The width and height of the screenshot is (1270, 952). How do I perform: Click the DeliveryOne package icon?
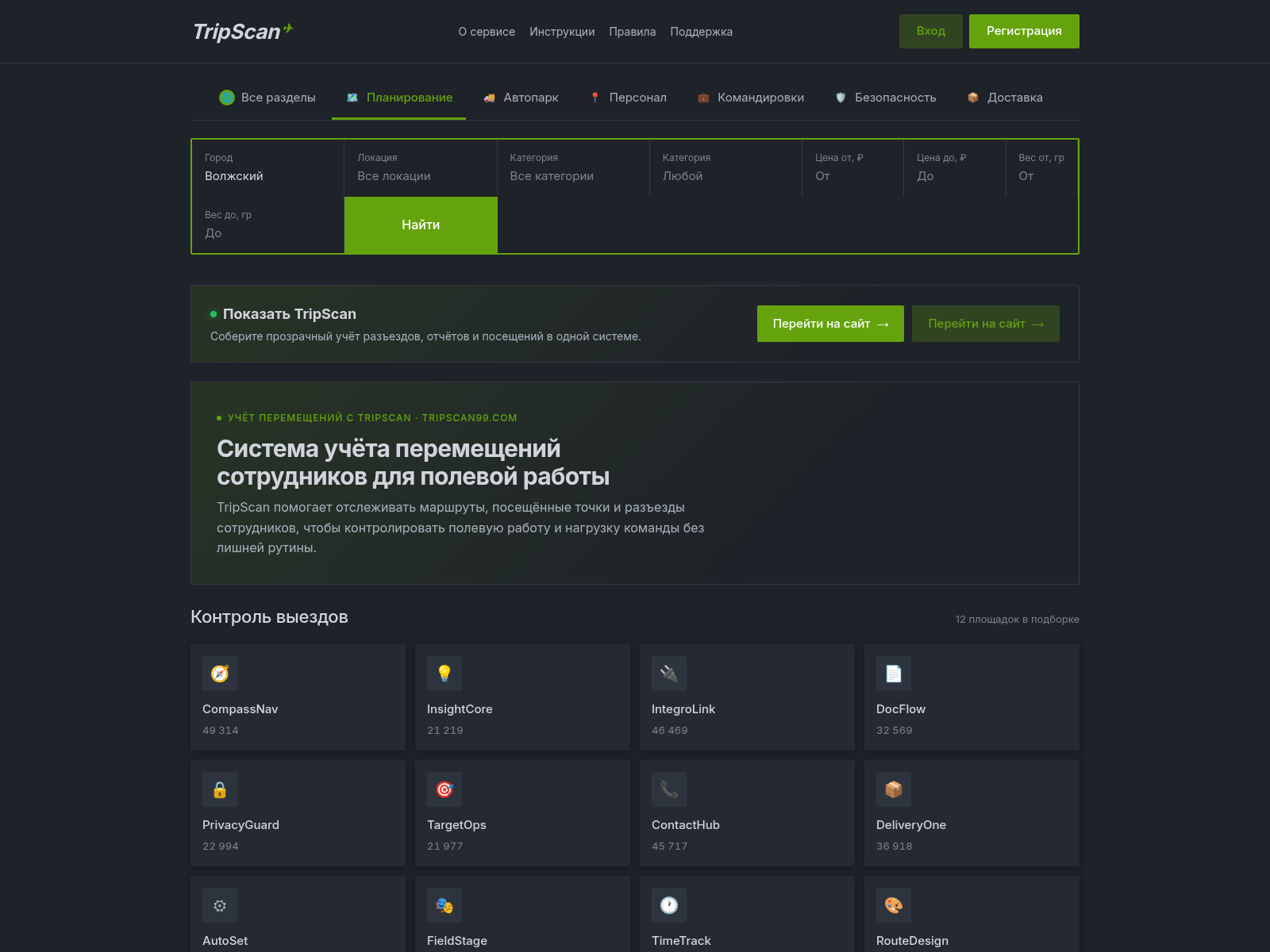point(894,789)
